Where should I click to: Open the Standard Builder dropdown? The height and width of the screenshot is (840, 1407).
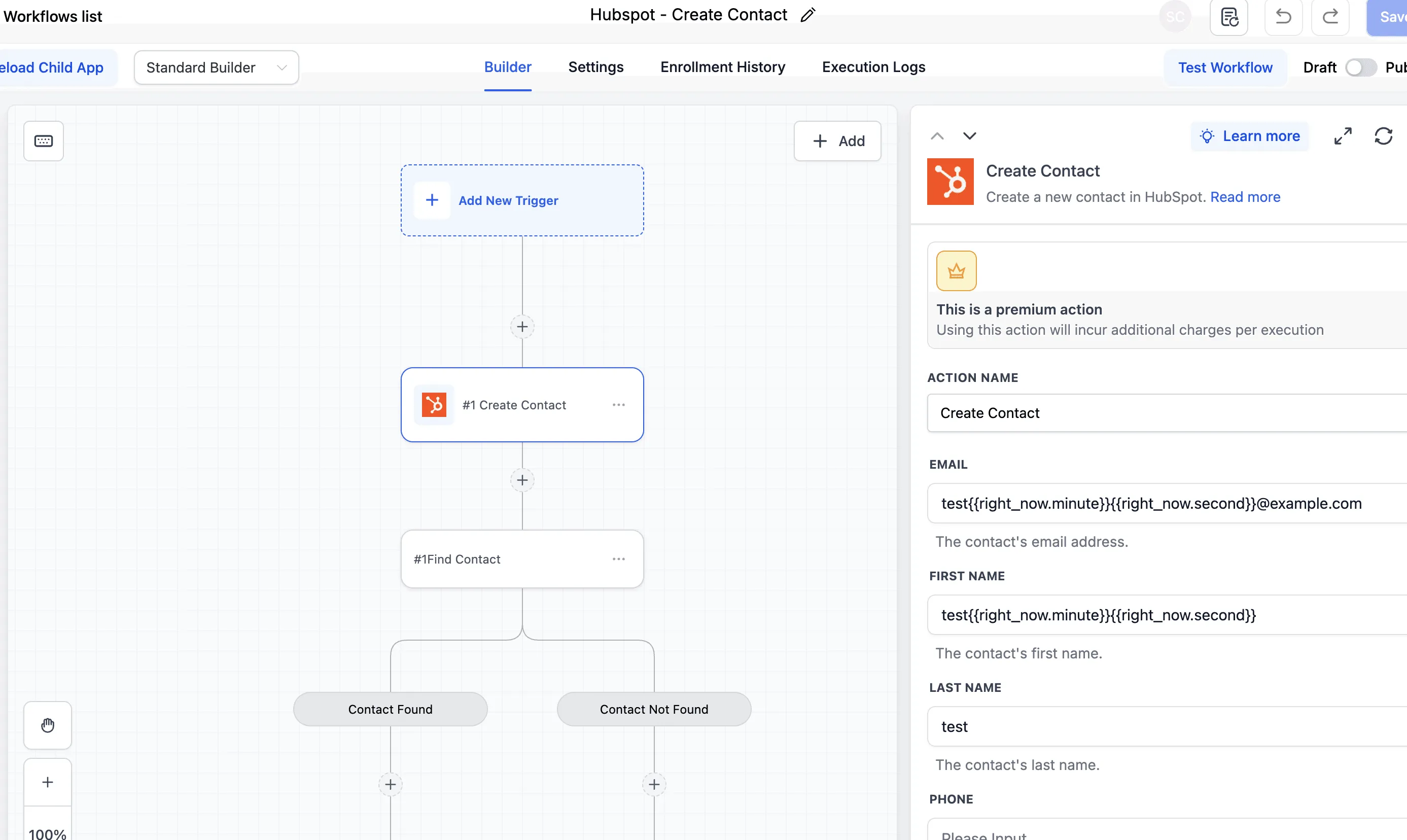click(216, 67)
